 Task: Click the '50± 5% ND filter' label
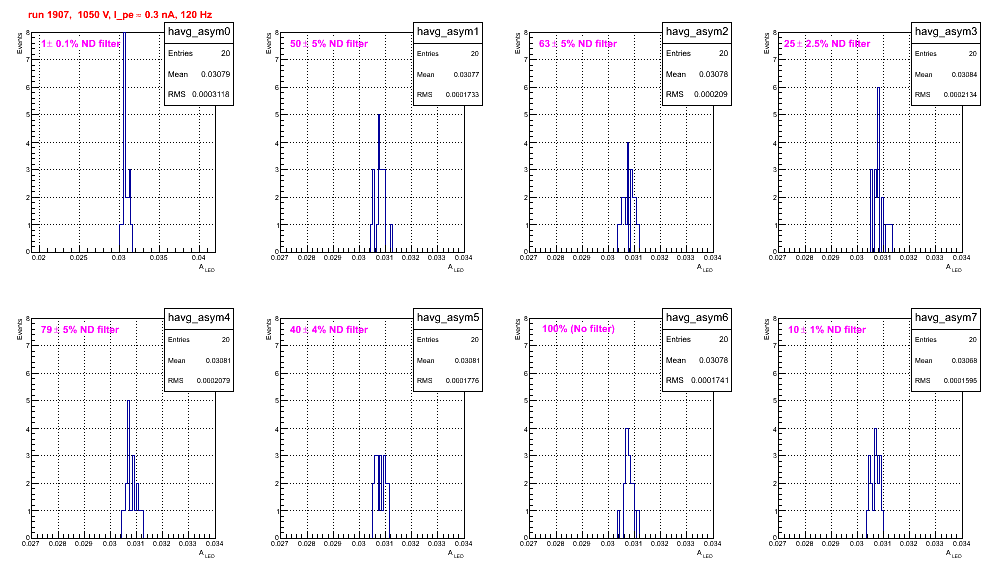coord(329,44)
